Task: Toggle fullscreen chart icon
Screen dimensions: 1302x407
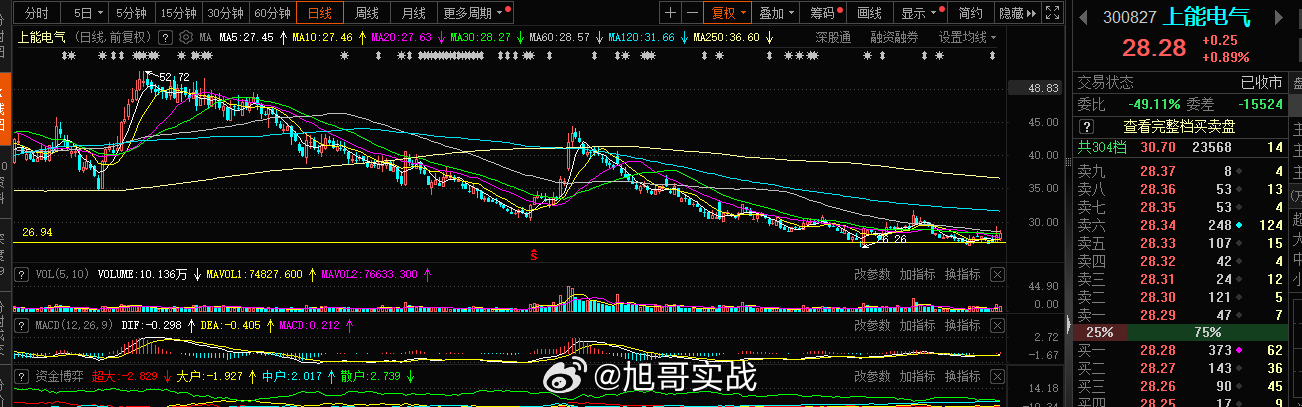Action: [x=1052, y=13]
